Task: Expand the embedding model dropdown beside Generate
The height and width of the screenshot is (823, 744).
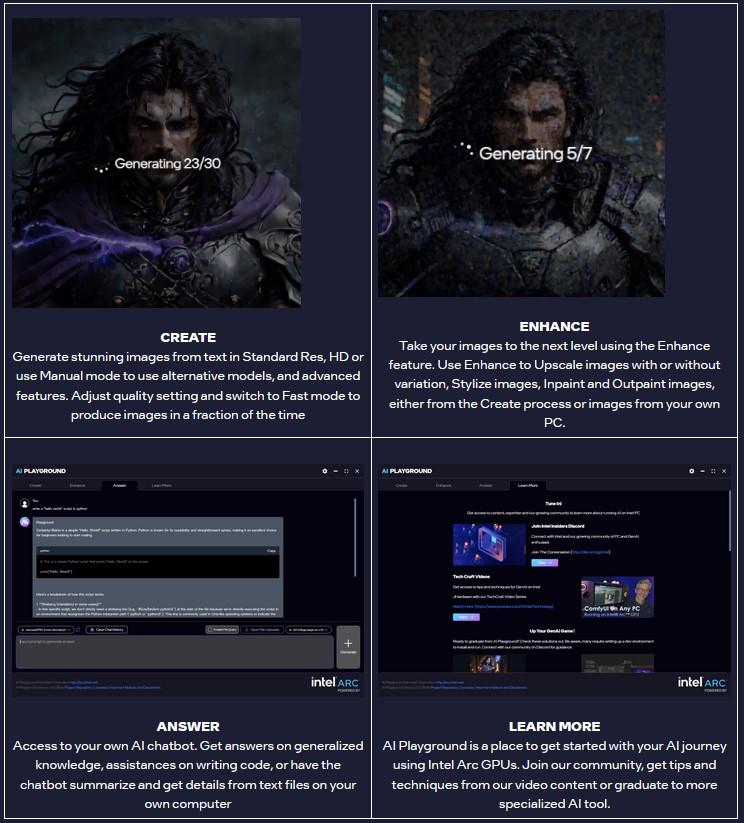Action: click(308, 630)
